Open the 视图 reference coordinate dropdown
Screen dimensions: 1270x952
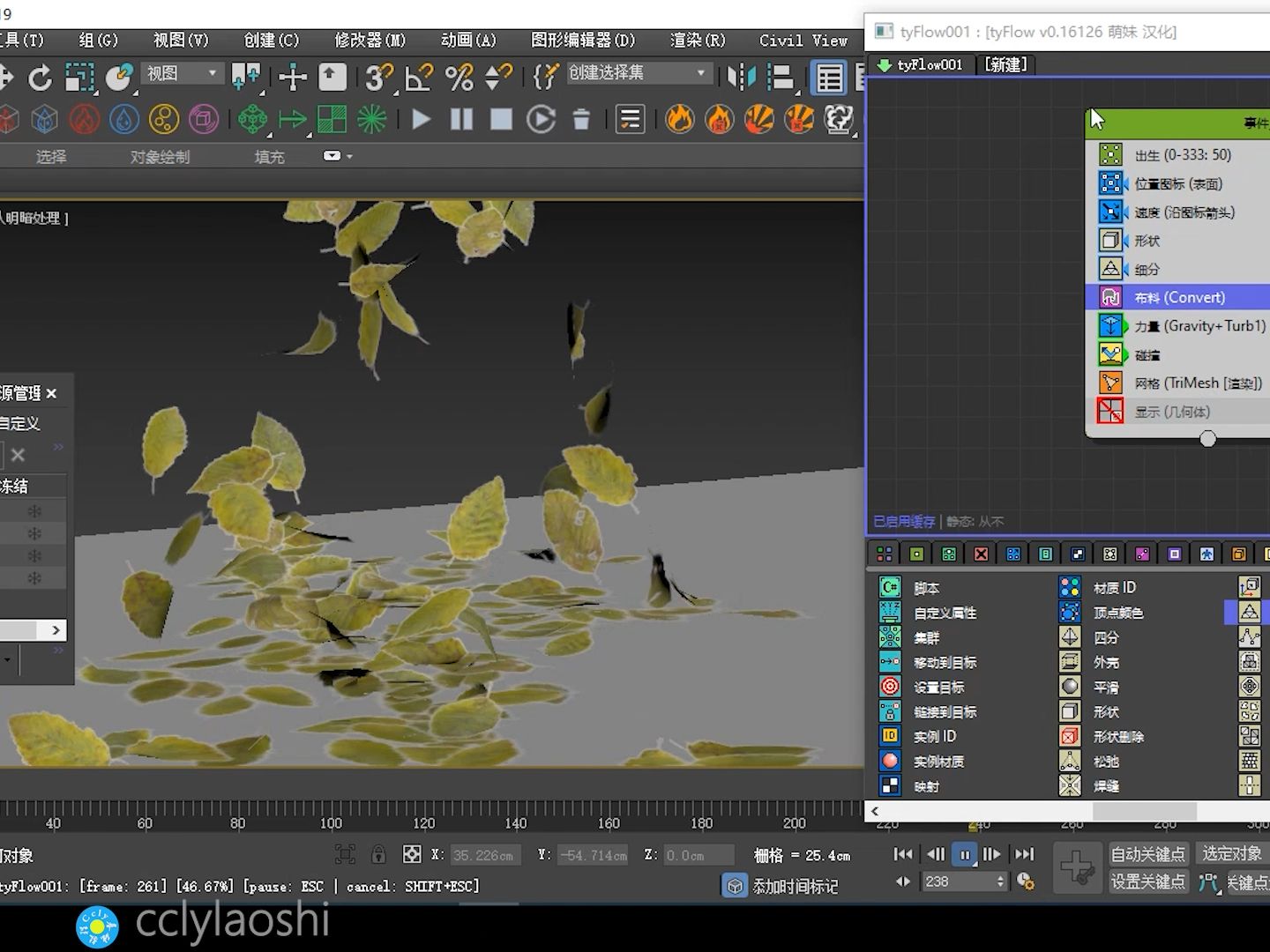[x=183, y=73]
